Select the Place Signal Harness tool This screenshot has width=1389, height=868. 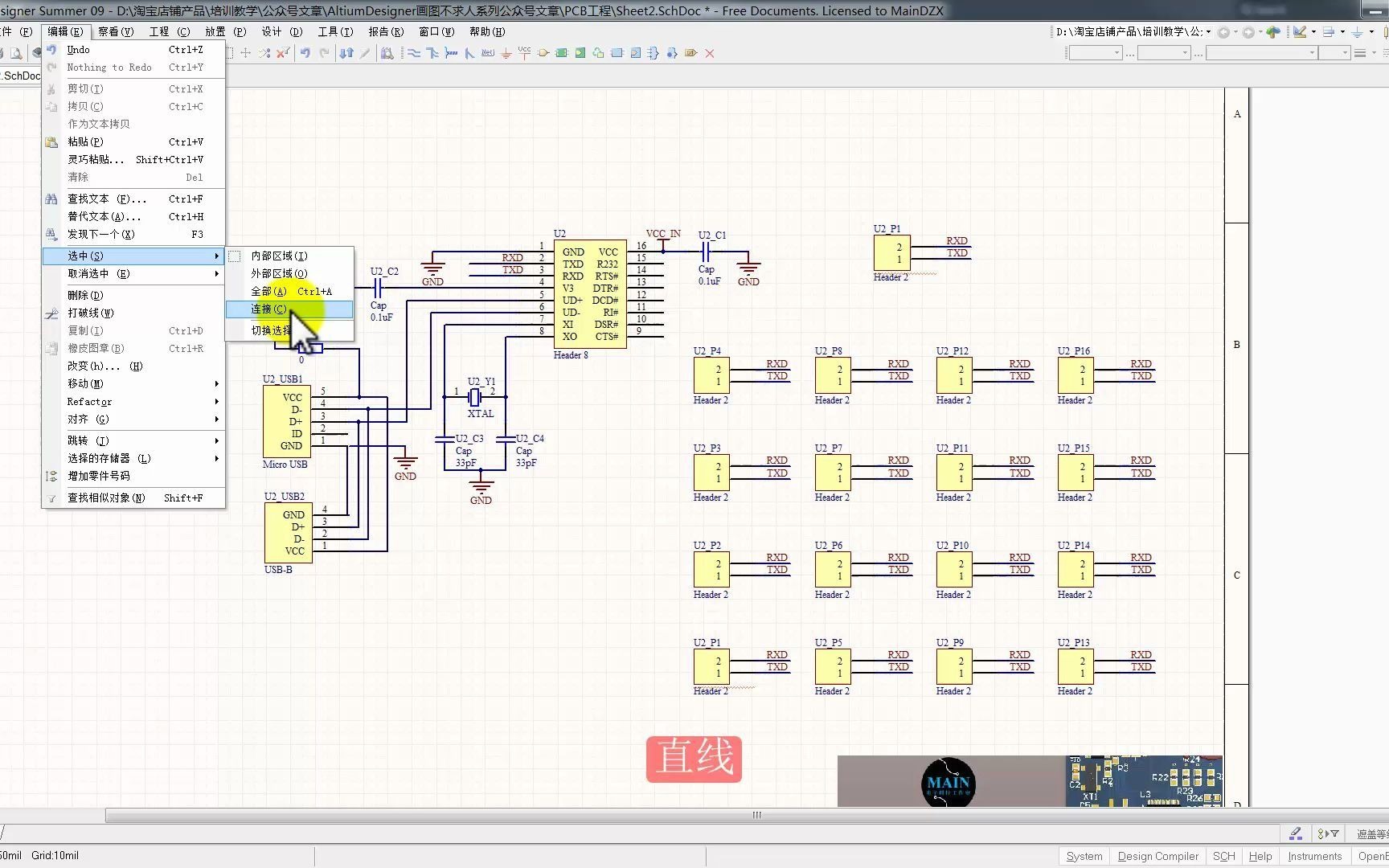pos(451,53)
